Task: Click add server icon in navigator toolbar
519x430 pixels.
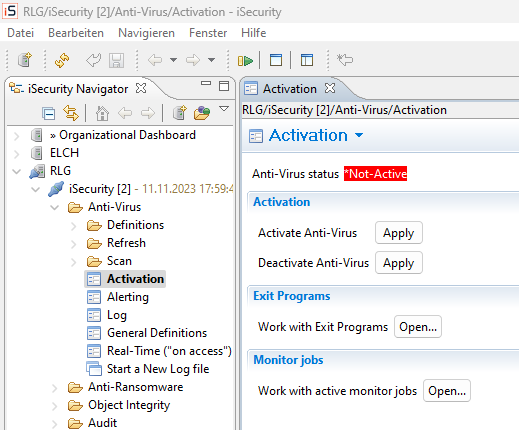Action: [180, 113]
